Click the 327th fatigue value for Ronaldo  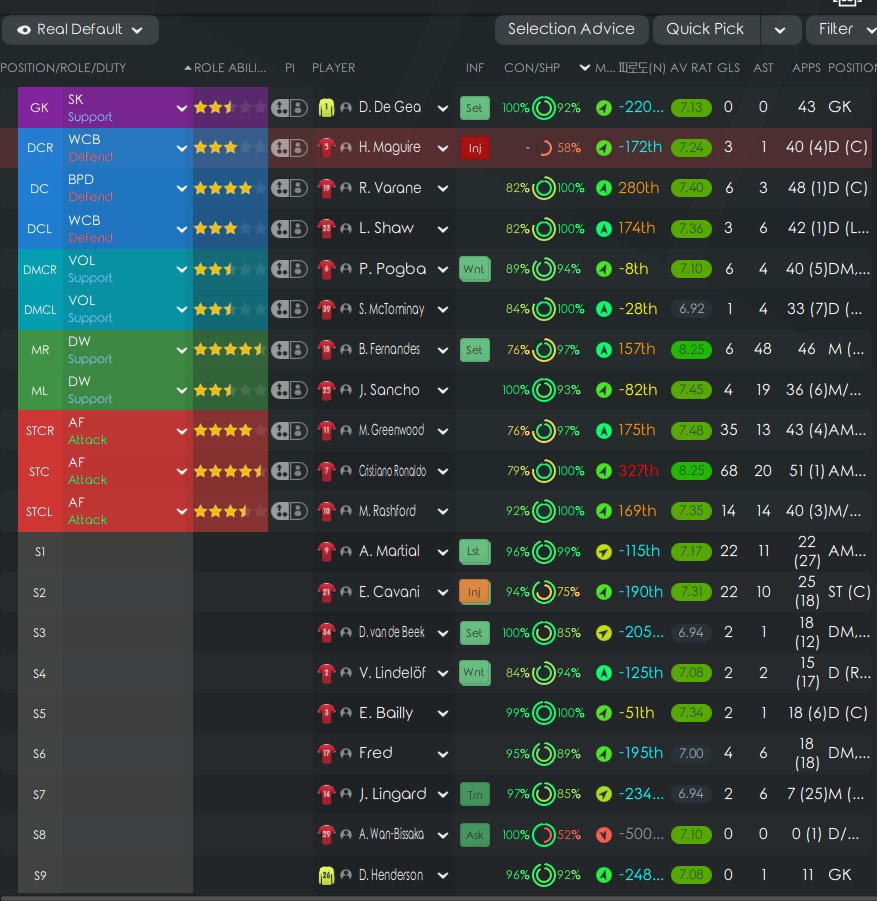638,471
